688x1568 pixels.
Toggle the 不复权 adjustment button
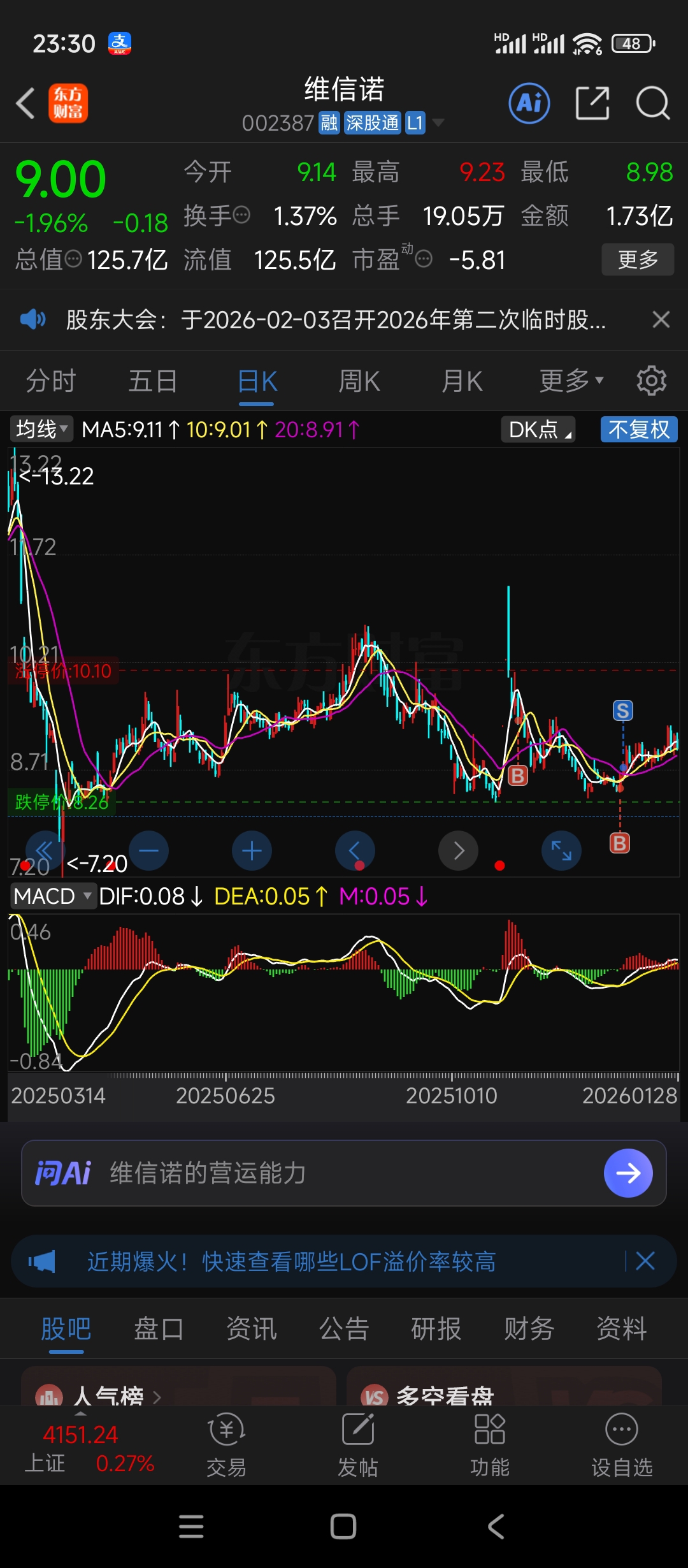(639, 429)
